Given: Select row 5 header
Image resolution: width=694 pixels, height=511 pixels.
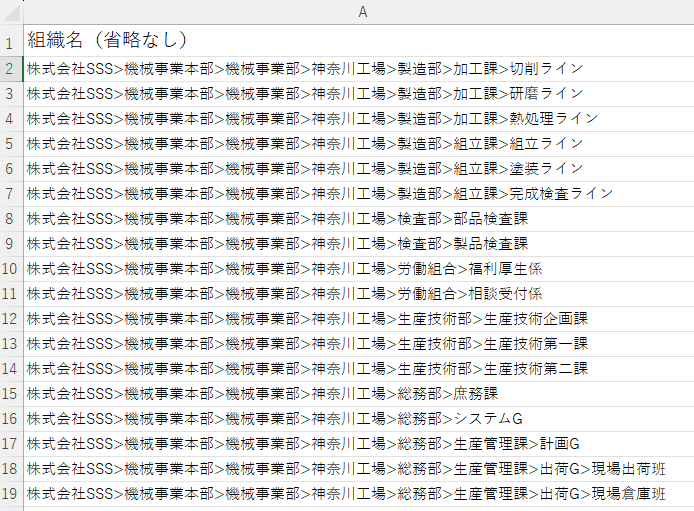Looking at the screenshot, I should click(x=11, y=144).
